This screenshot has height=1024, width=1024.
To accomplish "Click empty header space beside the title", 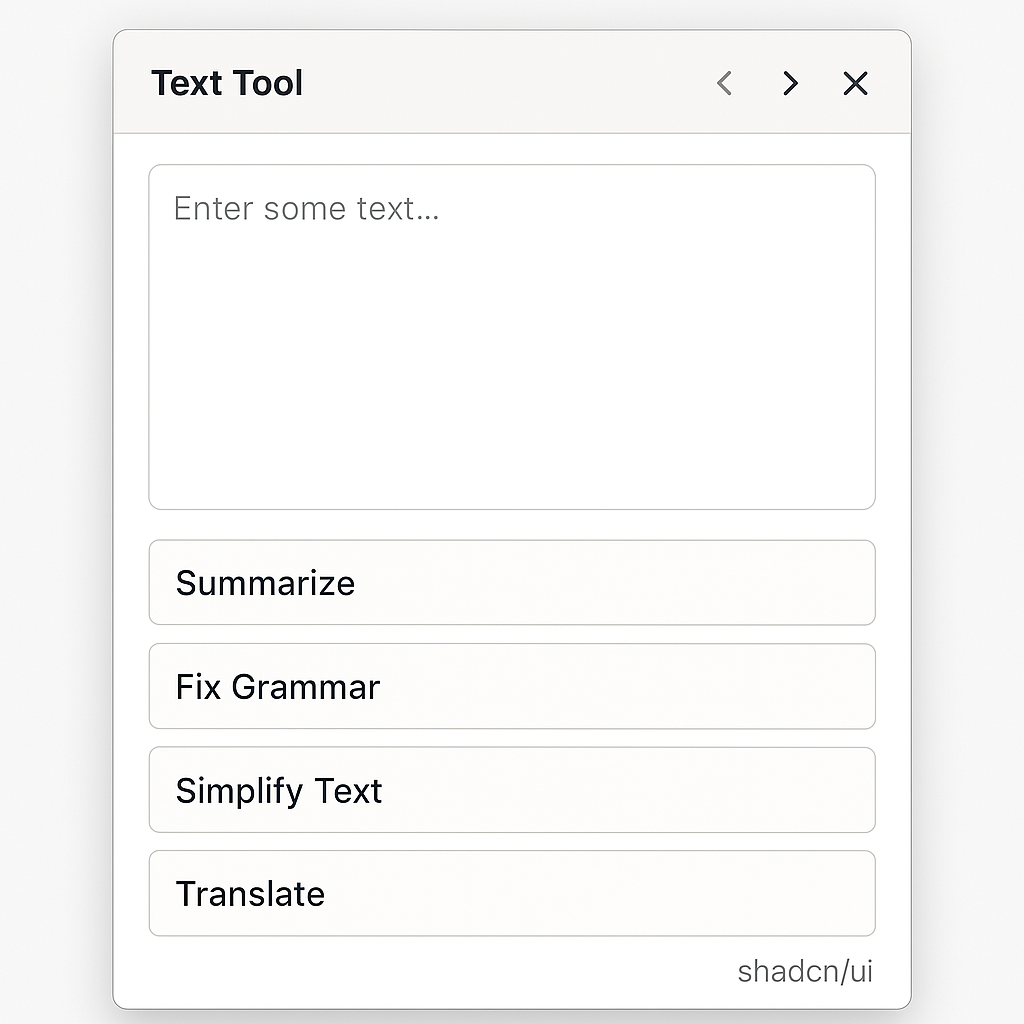I will pyautogui.click(x=500, y=83).
